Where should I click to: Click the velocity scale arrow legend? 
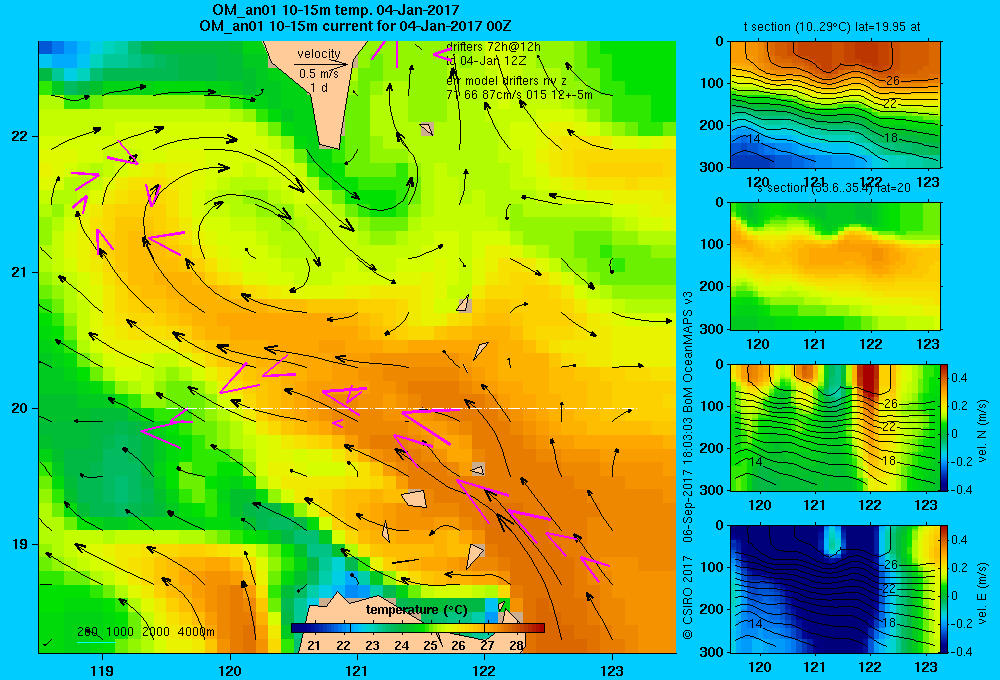click(322, 64)
